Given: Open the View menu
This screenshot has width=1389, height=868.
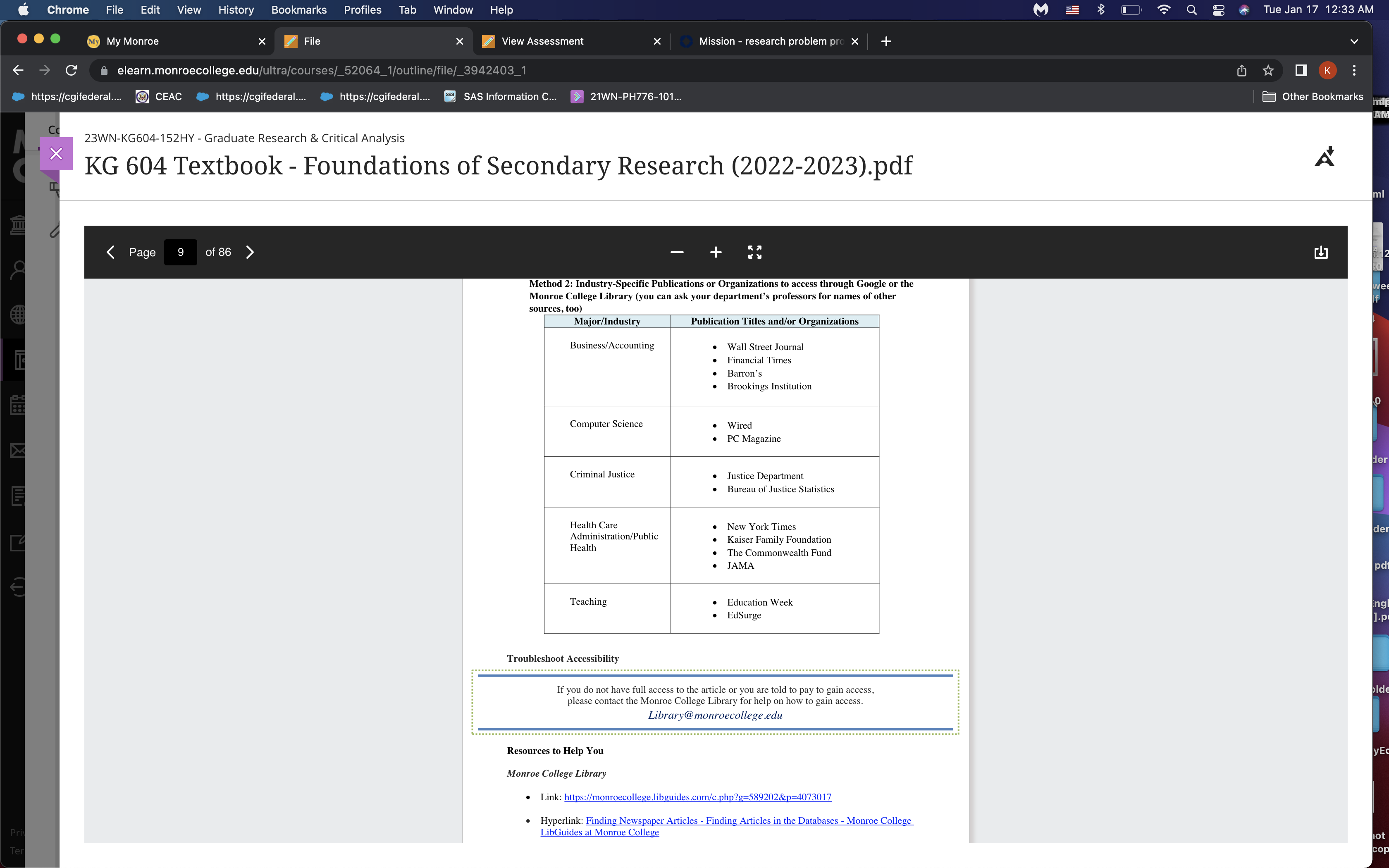Looking at the screenshot, I should pos(189,10).
